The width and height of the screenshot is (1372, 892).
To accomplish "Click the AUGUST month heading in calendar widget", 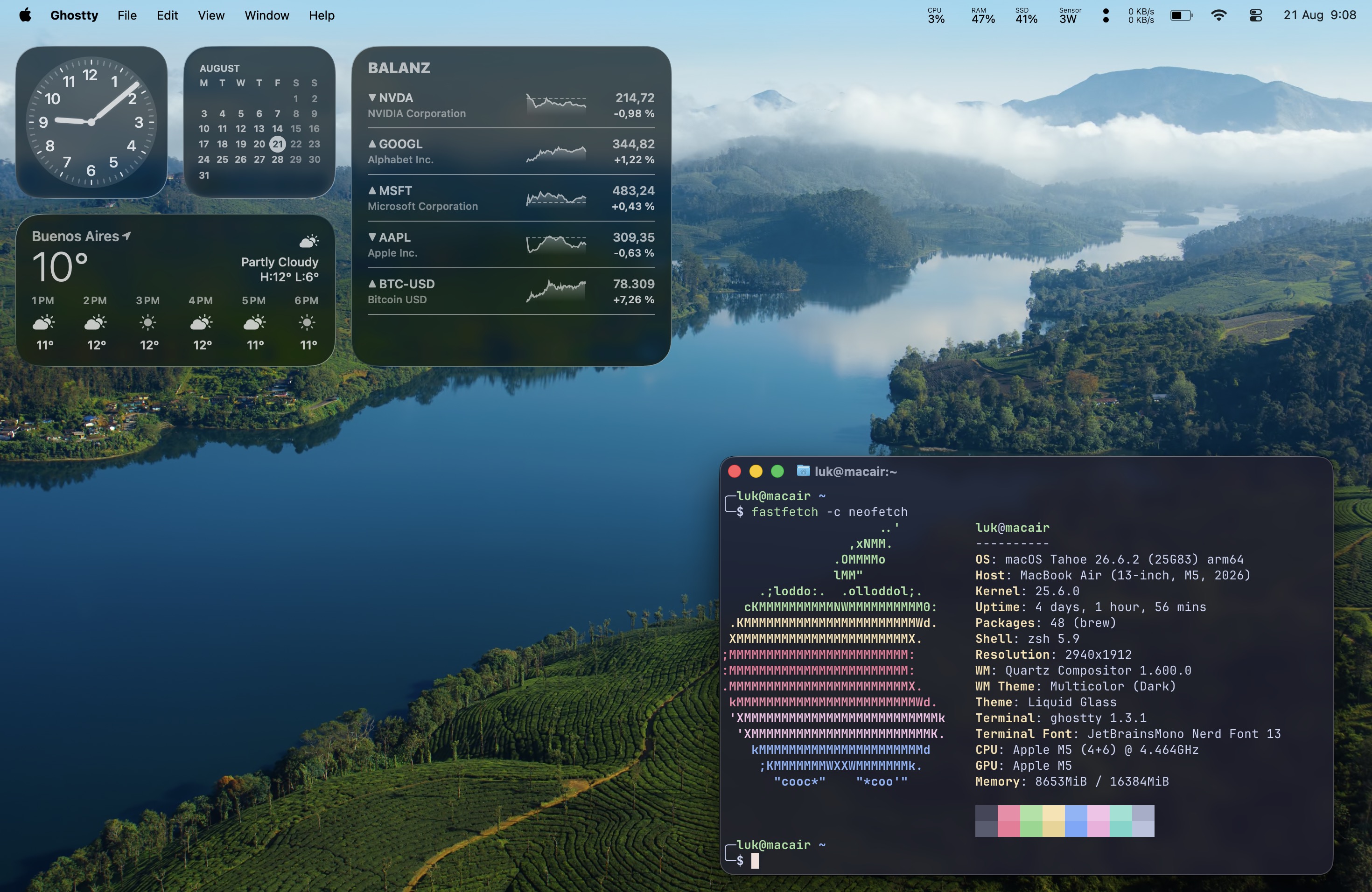I will click(x=220, y=68).
